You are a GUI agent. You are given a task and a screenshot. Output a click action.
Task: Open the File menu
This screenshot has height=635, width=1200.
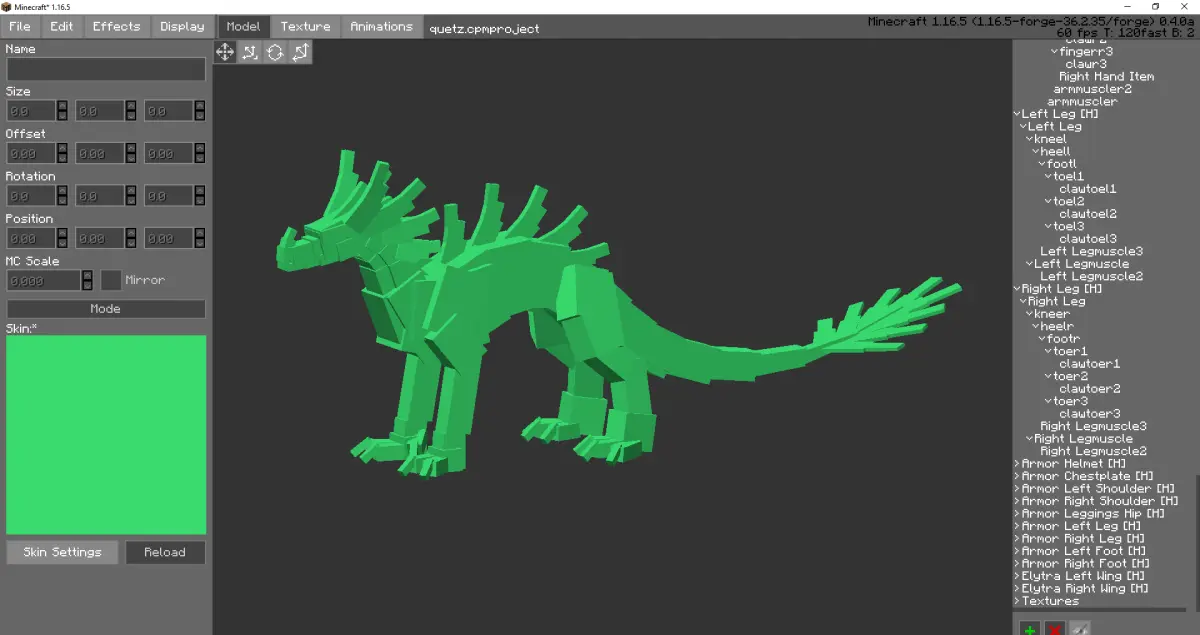pyautogui.click(x=20, y=27)
